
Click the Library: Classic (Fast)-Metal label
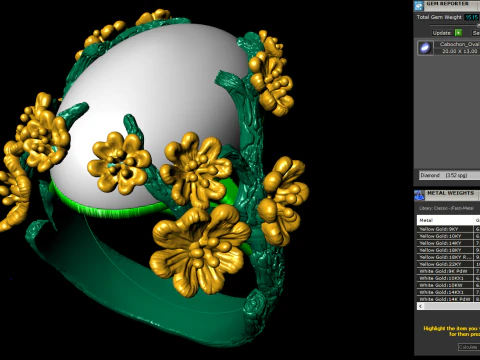446,208
